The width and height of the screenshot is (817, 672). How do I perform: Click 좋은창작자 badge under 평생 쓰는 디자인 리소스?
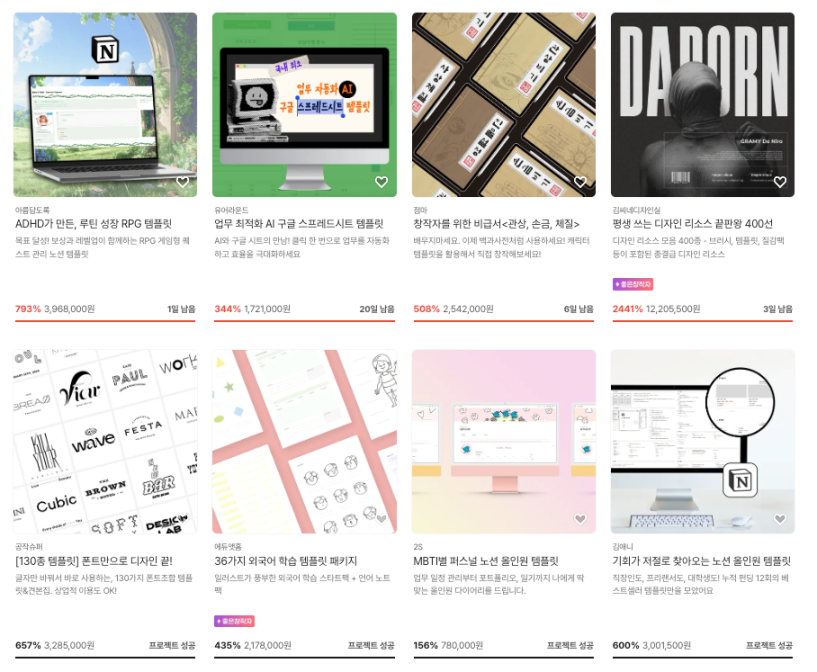click(x=633, y=284)
